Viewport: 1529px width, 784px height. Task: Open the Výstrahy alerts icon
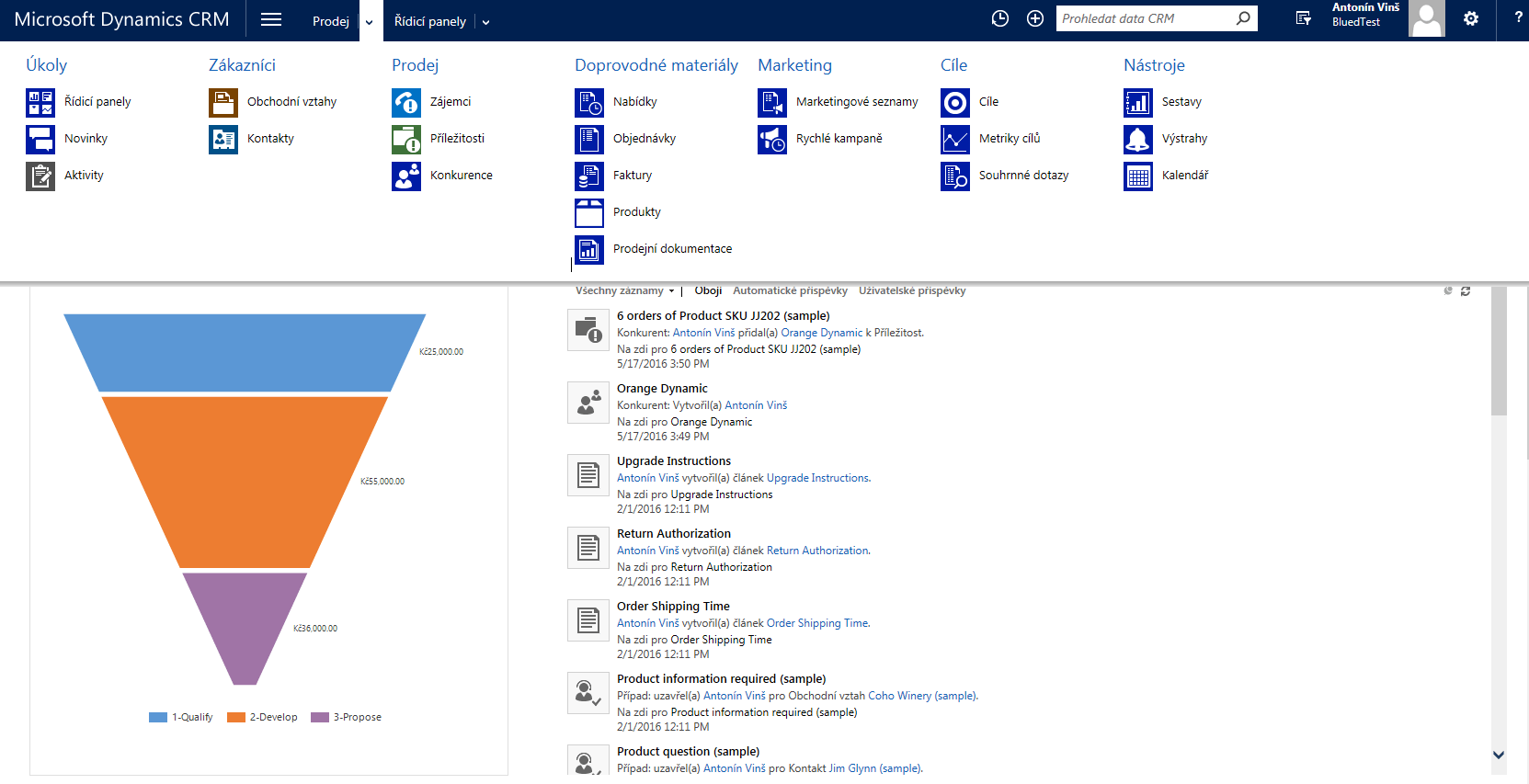(1138, 139)
